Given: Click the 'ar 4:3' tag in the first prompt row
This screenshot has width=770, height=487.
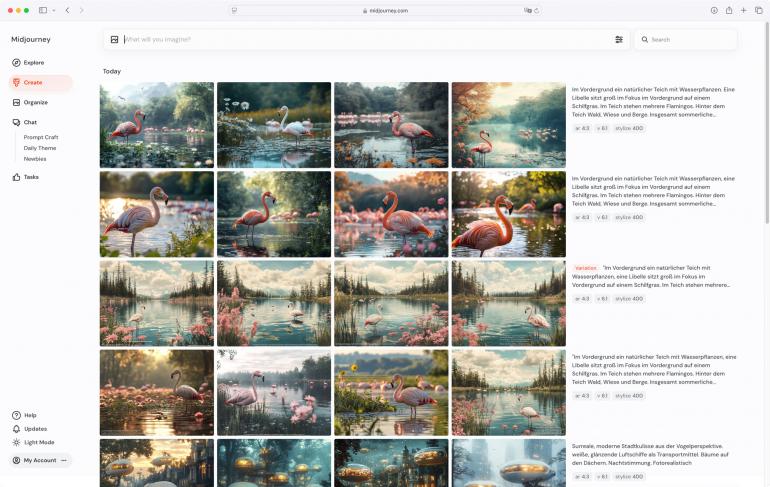Looking at the screenshot, I should pyautogui.click(x=582, y=128).
